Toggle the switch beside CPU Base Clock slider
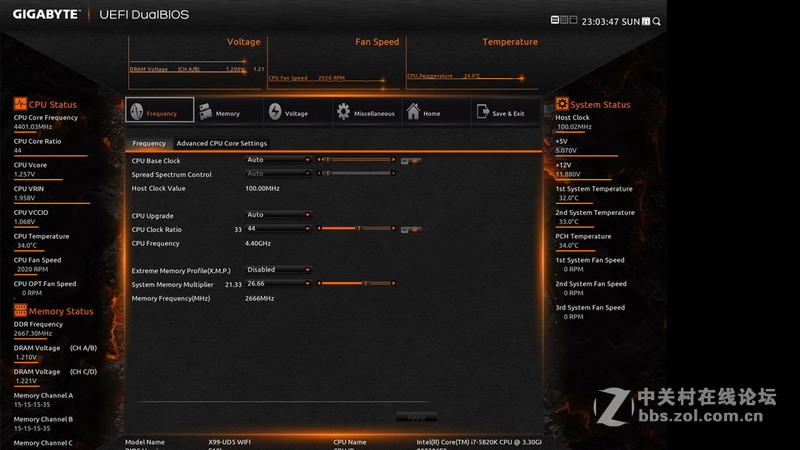 (411, 161)
